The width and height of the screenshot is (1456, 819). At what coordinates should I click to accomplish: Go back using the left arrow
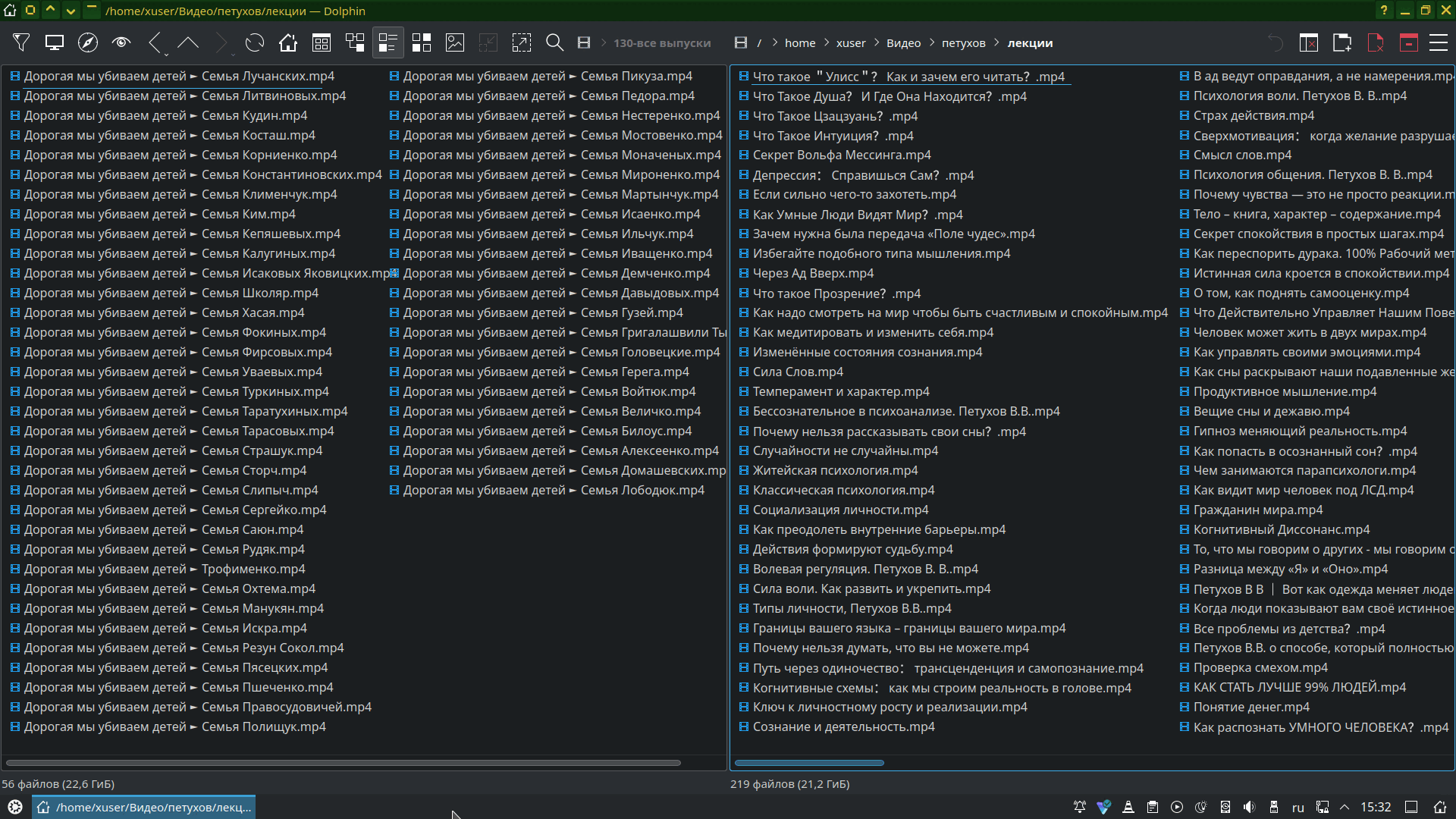(x=155, y=43)
